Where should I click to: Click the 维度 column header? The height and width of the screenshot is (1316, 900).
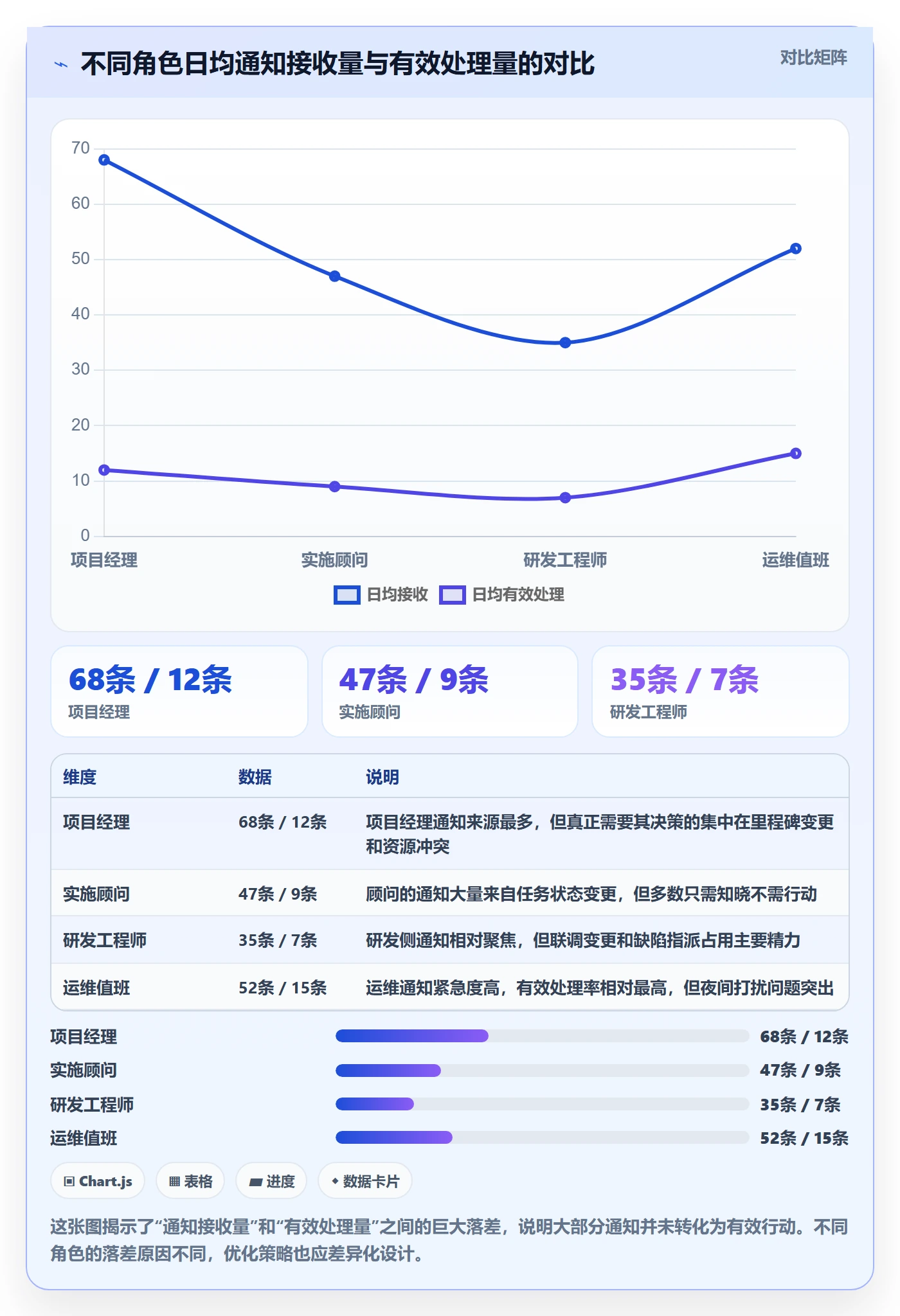pyautogui.click(x=80, y=777)
